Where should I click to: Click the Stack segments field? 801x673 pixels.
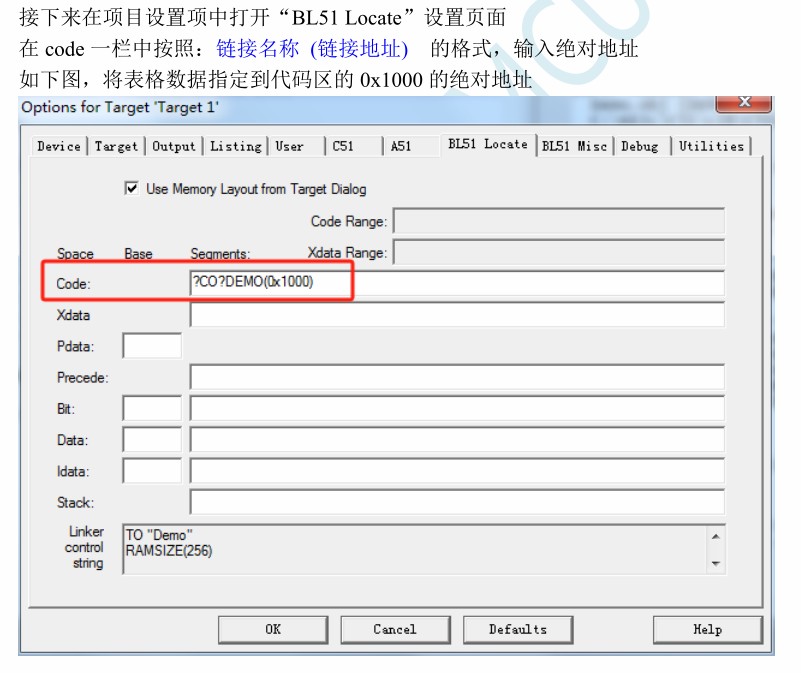(x=457, y=502)
